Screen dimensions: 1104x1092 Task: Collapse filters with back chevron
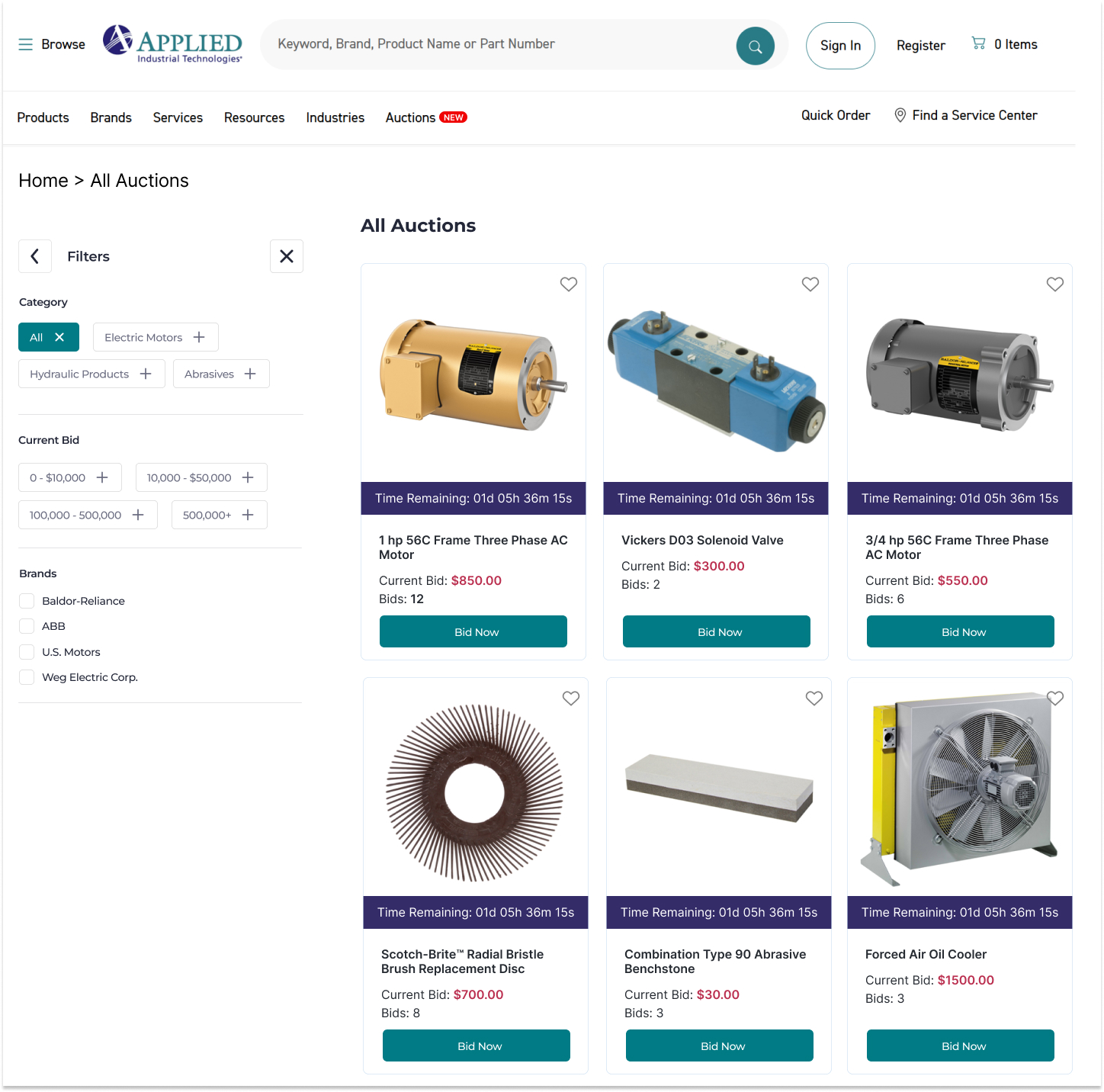pyautogui.click(x=35, y=256)
